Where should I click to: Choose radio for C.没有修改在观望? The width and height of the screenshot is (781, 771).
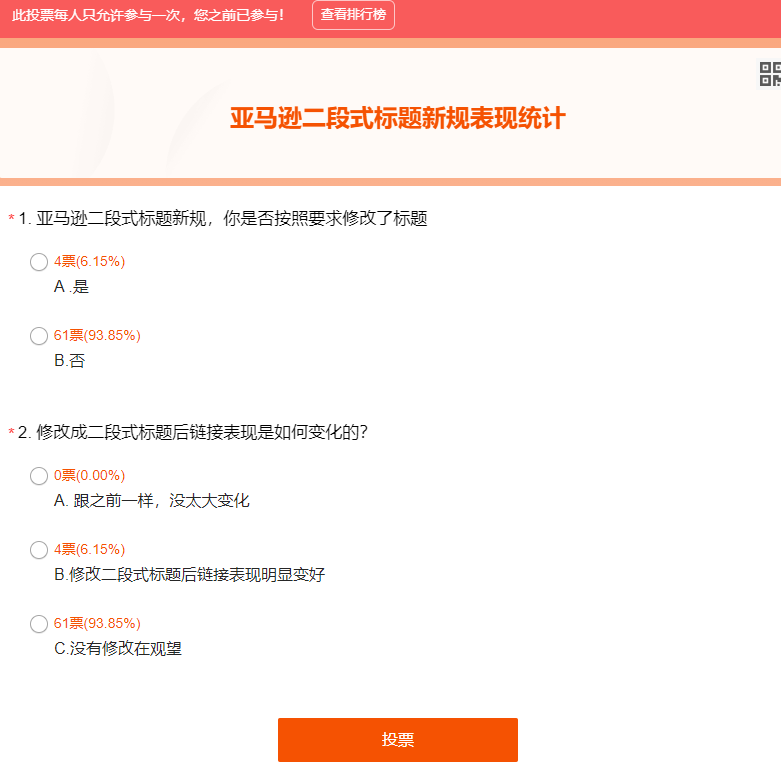tap(39, 624)
